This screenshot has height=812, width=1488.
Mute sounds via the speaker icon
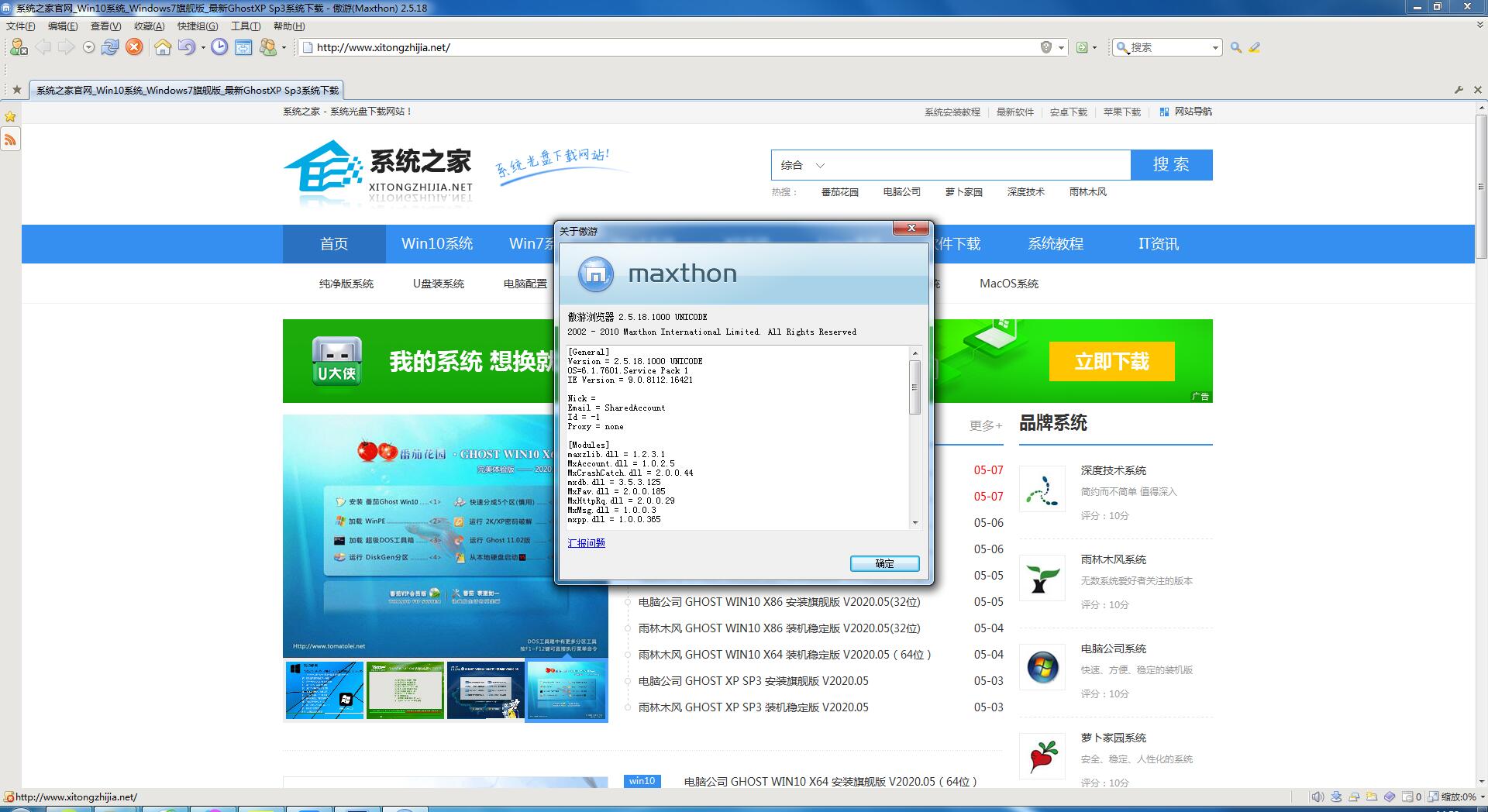[x=1317, y=797]
